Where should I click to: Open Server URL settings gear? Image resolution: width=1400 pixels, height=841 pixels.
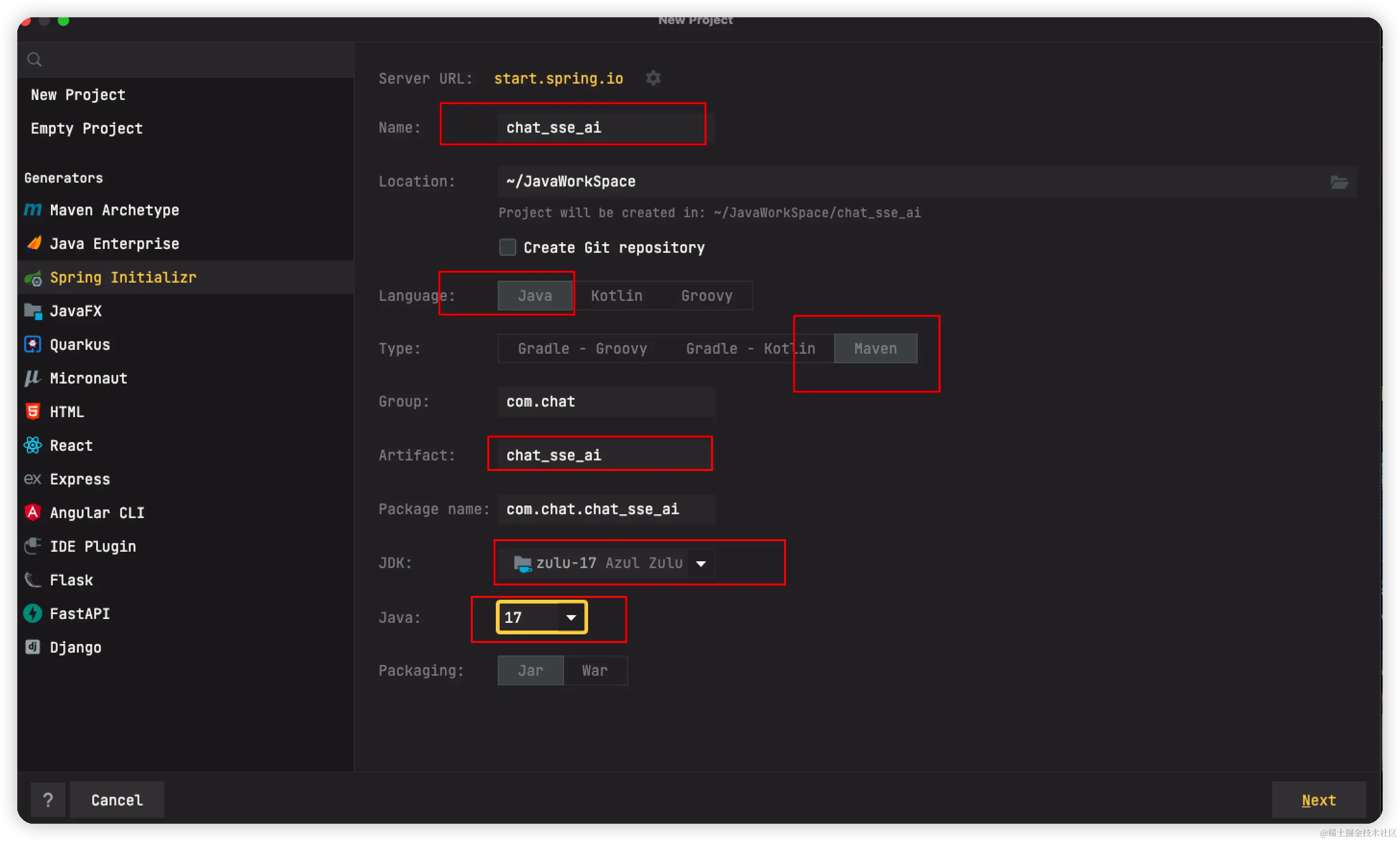653,78
